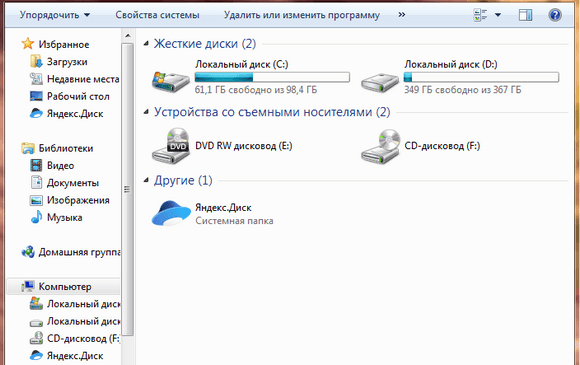580x365 pixels.
Task: Click the C: drive free space bar
Action: pyautogui.click(x=272, y=77)
